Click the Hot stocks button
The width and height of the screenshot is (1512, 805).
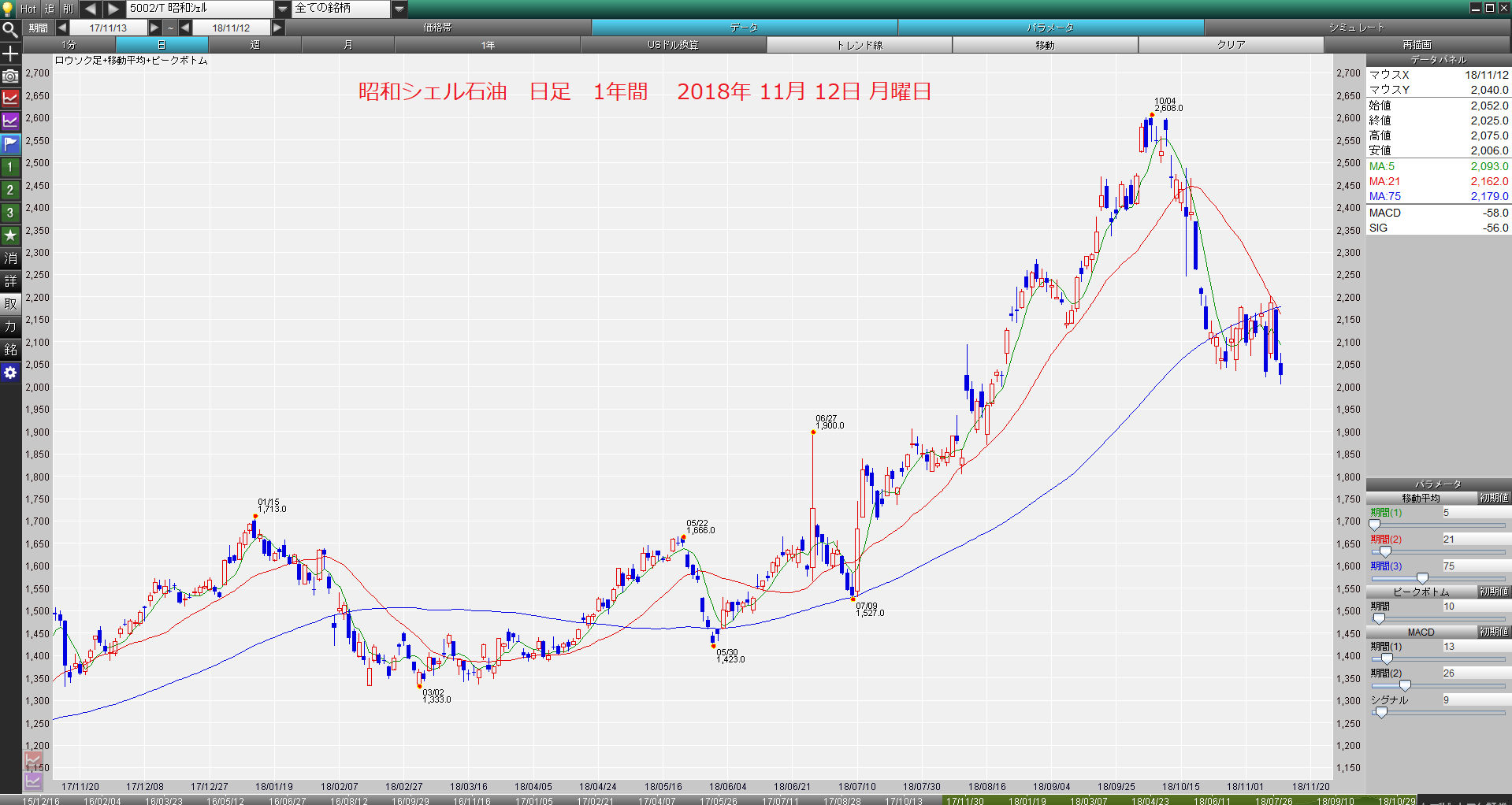click(x=28, y=9)
